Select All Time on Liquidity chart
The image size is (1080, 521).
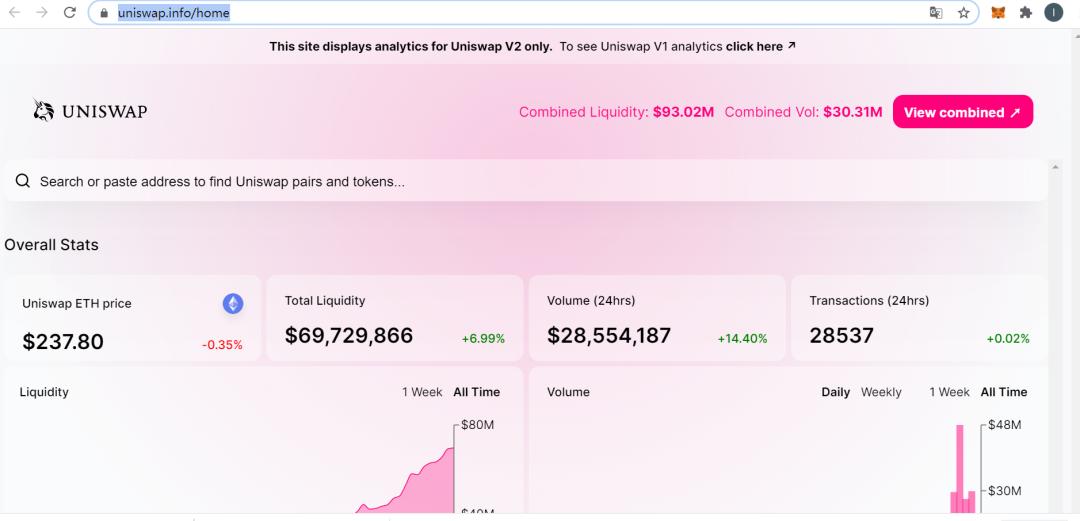pos(477,392)
